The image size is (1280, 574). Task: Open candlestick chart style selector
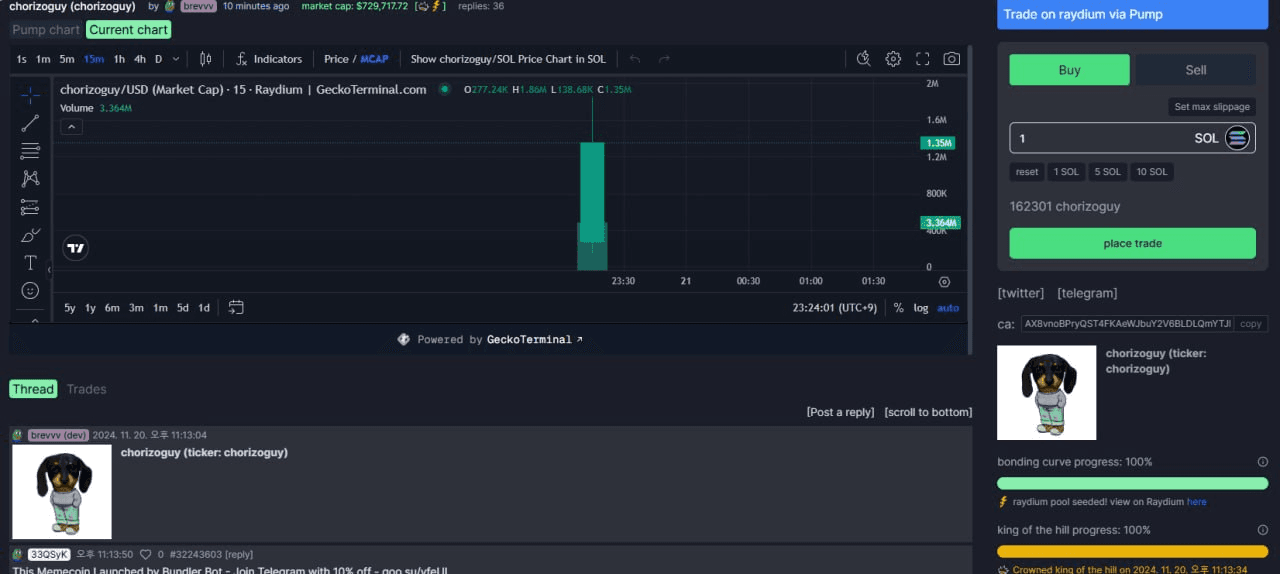tap(205, 59)
